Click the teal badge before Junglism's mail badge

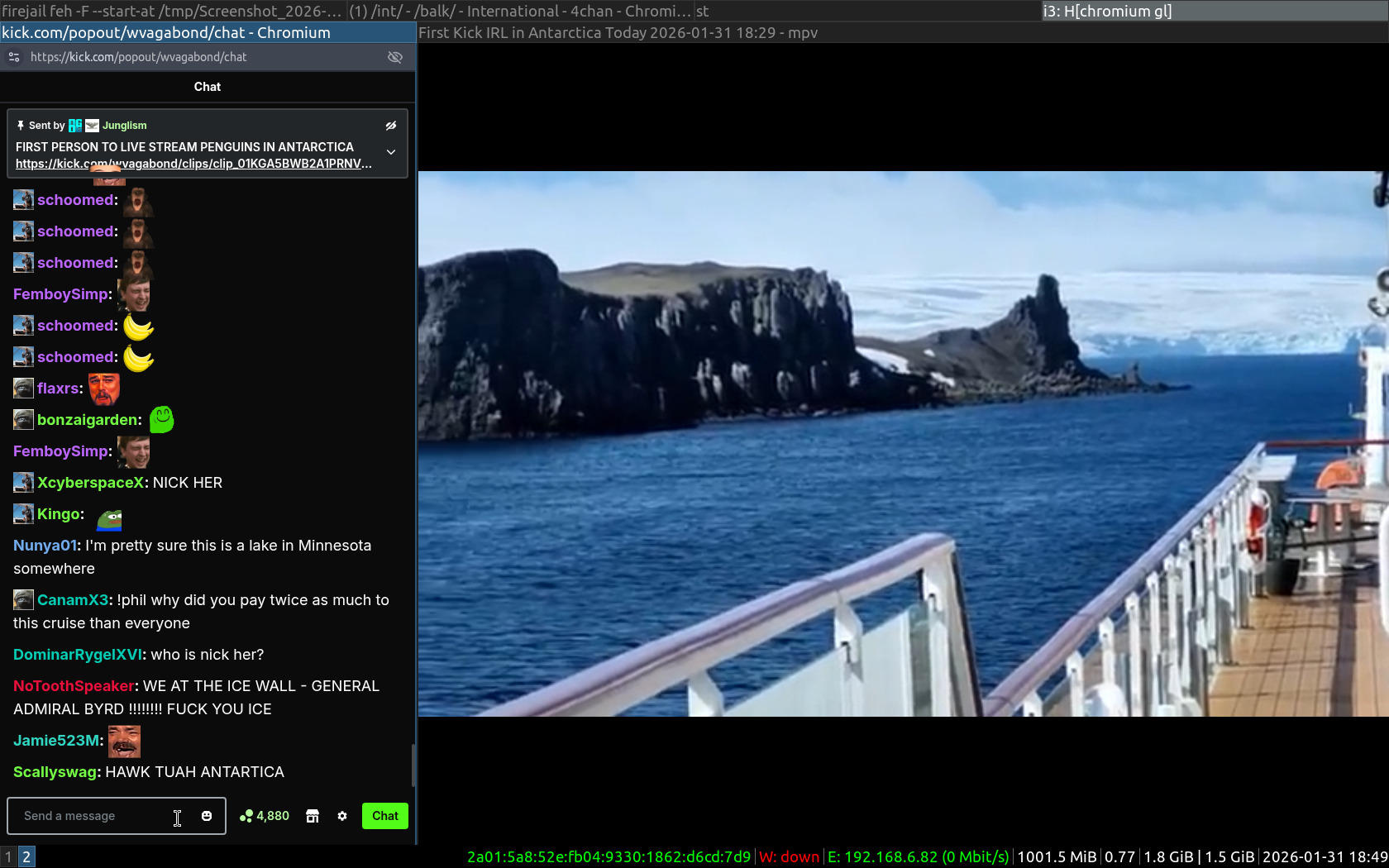[75, 126]
